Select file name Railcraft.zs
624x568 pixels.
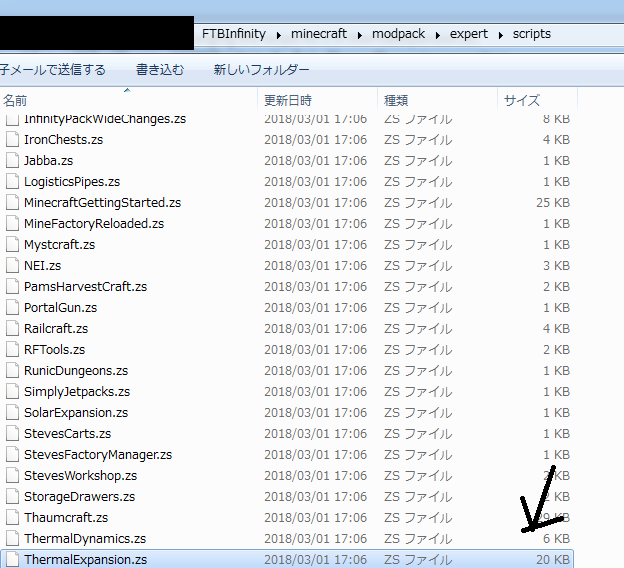click(x=56, y=329)
